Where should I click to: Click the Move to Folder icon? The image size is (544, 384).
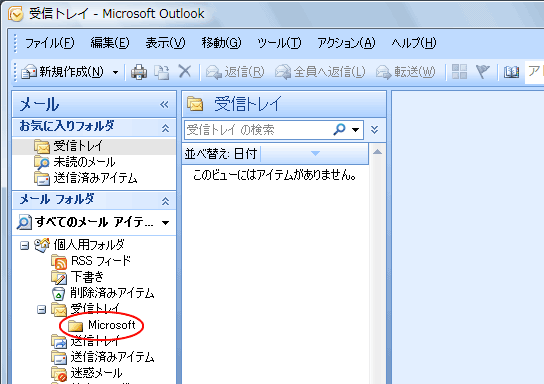click(162, 72)
